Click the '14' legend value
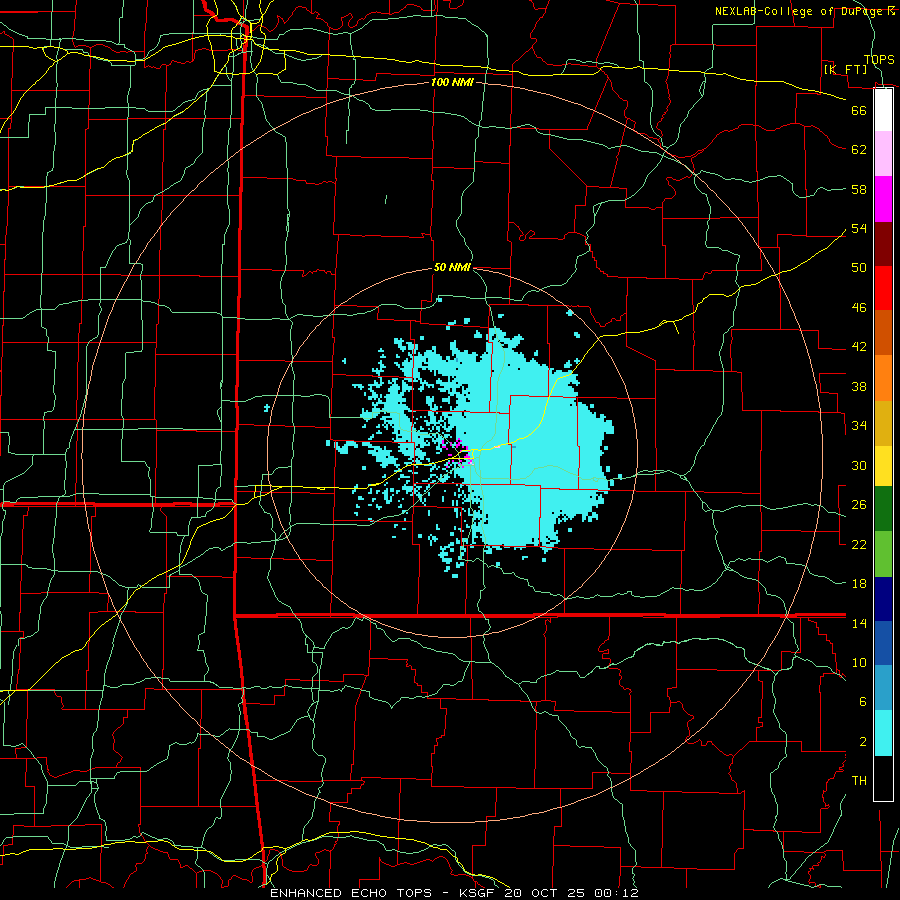 coord(859,623)
